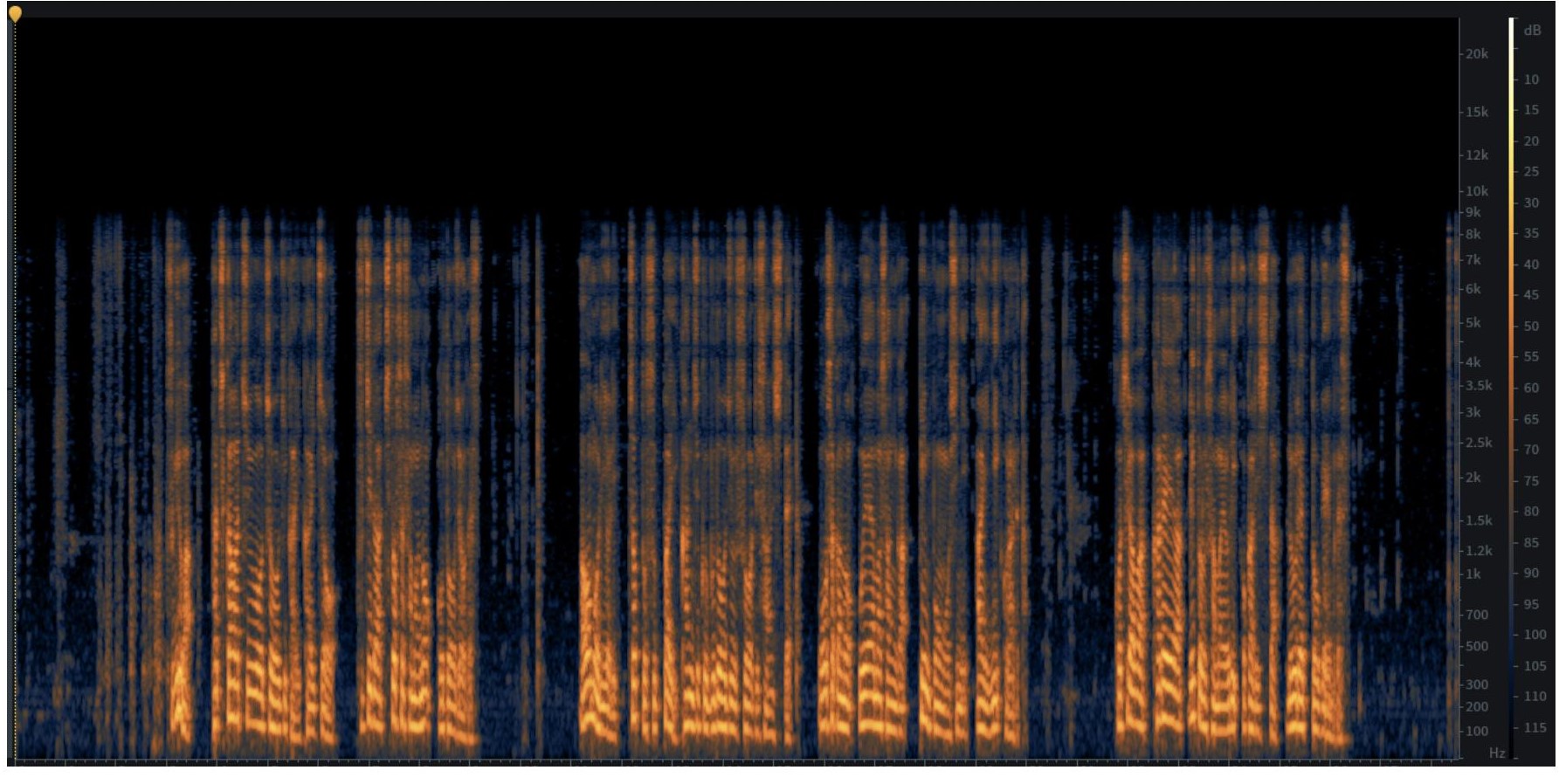
Task: Click the 5k frequency ruler mark
Action: pos(1473,323)
